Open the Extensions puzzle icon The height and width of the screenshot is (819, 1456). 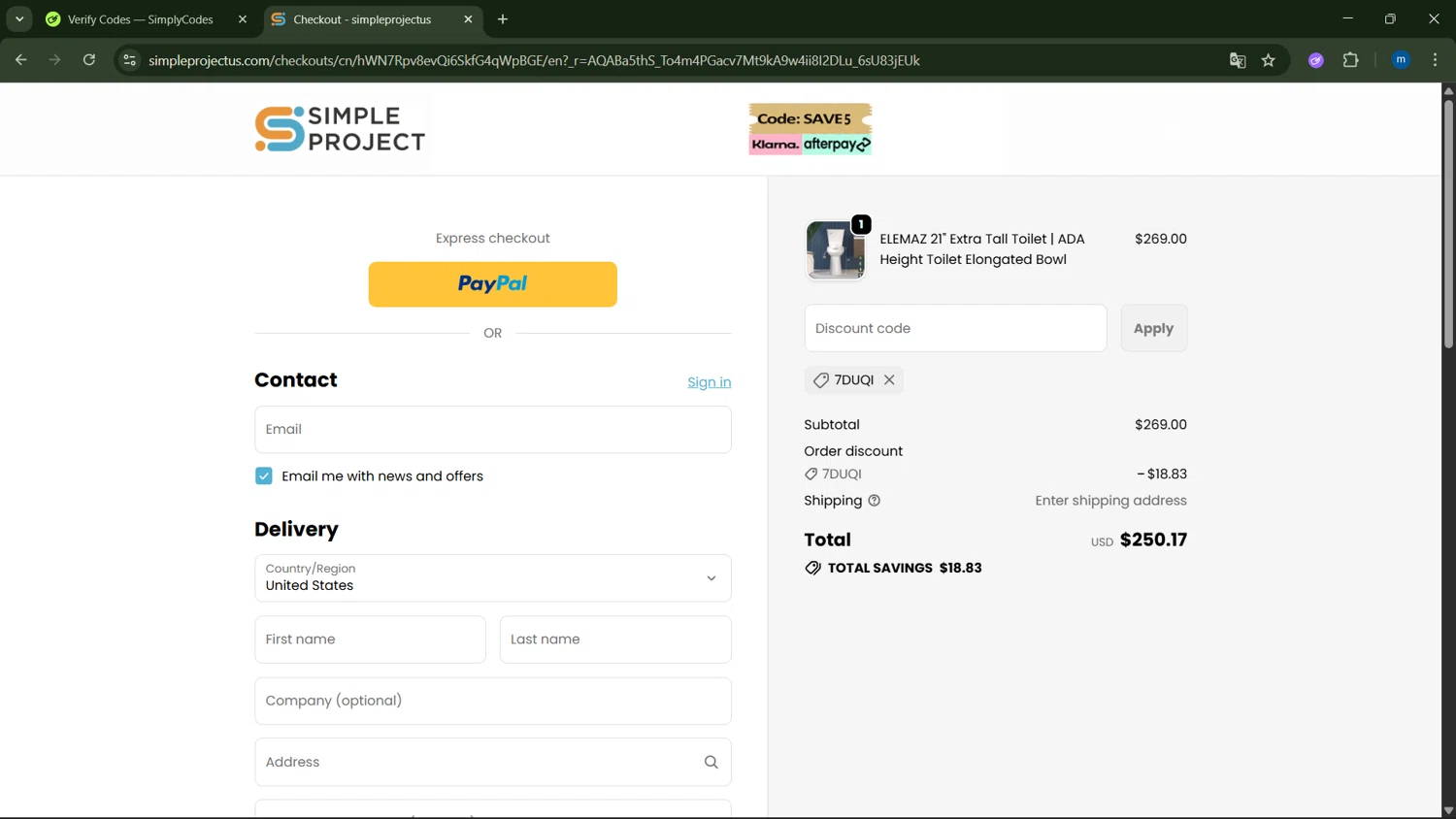pyautogui.click(x=1351, y=60)
